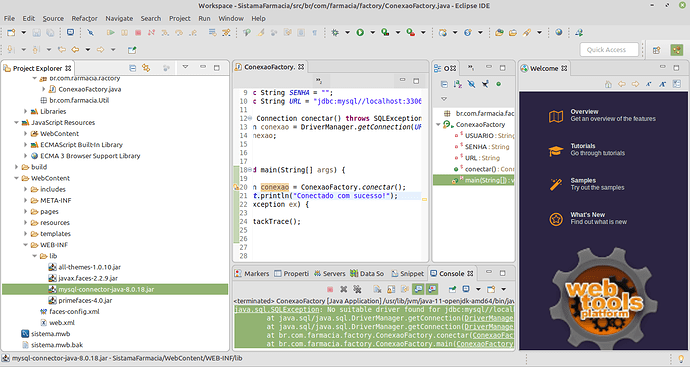Open the Refactor menu
The width and height of the screenshot is (690, 367).
click(84, 18)
